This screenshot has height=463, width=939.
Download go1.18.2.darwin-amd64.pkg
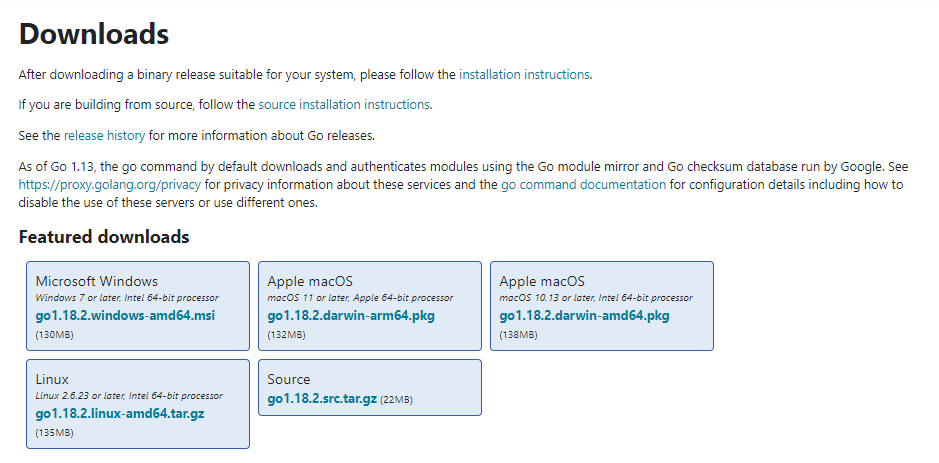click(x=584, y=316)
